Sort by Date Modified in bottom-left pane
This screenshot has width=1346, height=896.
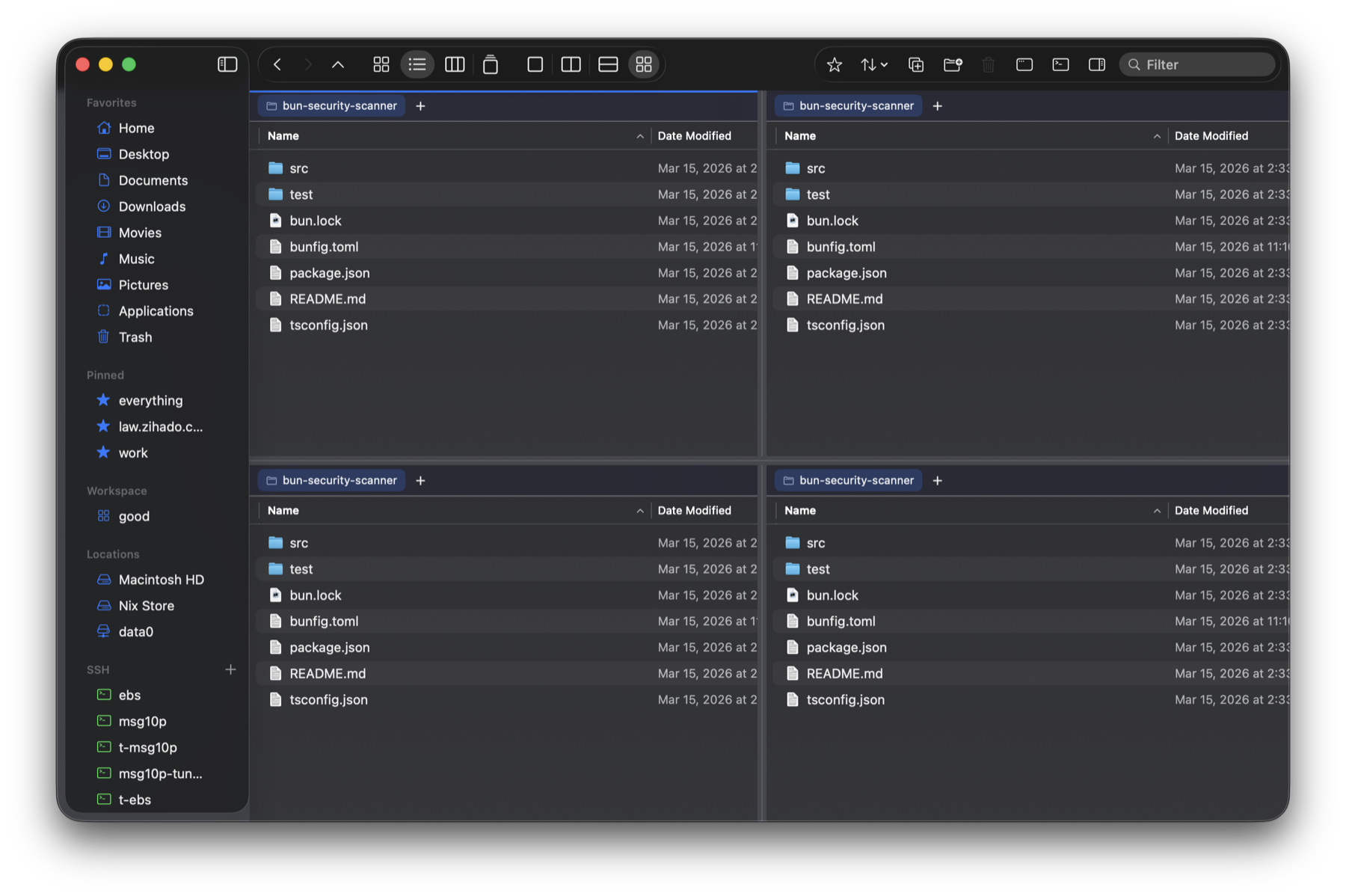point(704,510)
